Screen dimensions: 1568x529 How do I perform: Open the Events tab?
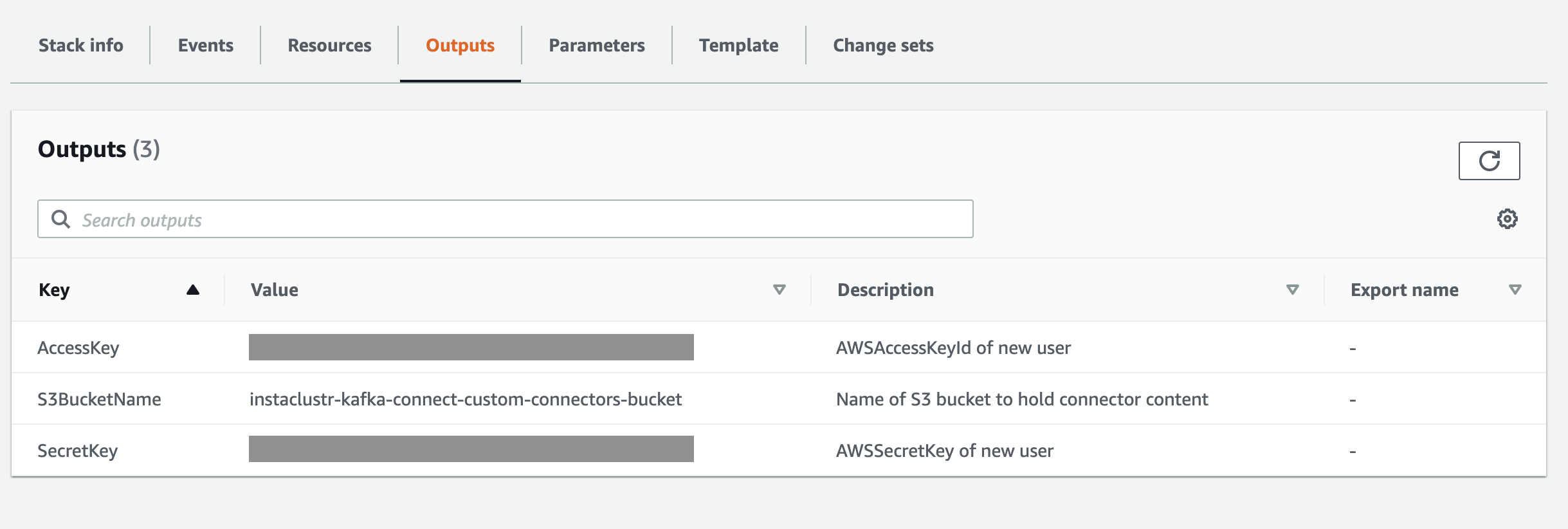205,46
